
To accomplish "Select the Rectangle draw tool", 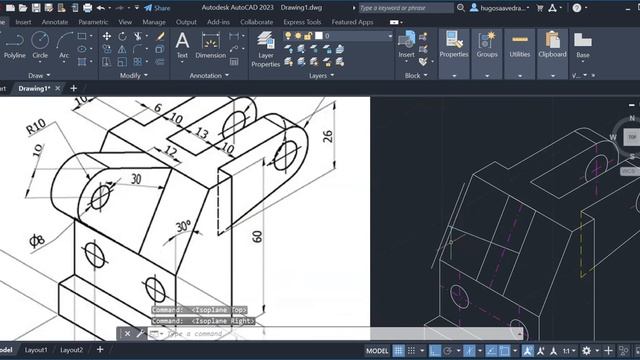I will click(82, 36).
